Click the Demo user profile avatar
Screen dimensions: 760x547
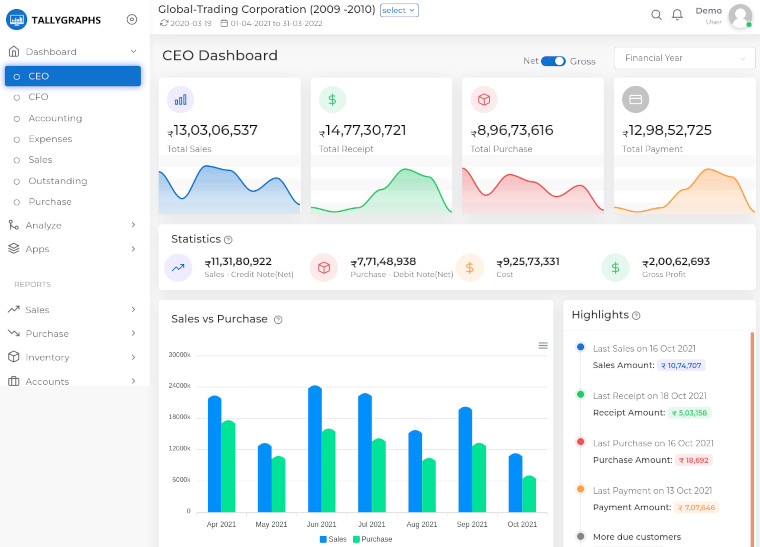click(x=740, y=15)
